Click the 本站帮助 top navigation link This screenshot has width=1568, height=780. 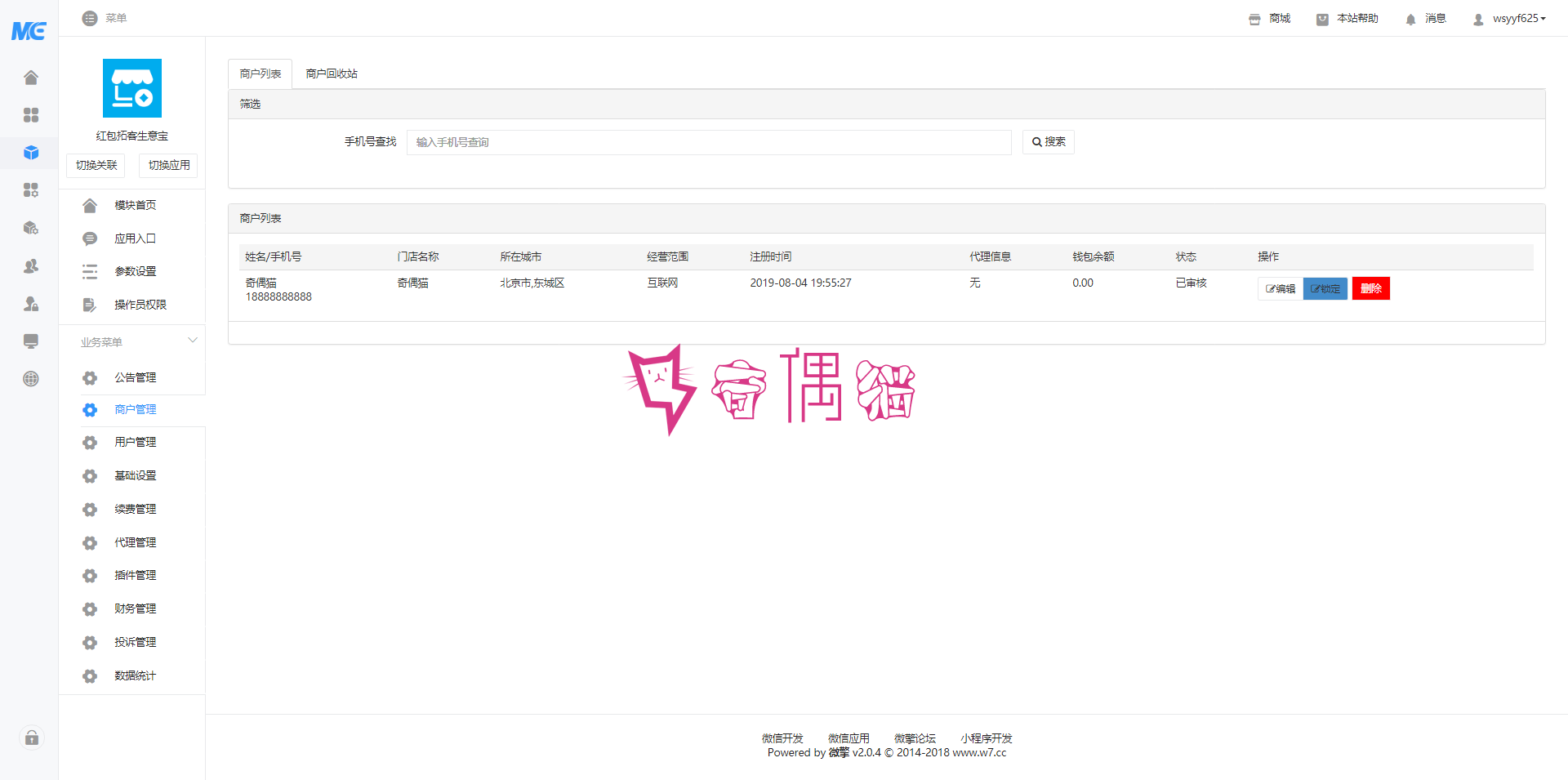click(x=1357, y=18)
